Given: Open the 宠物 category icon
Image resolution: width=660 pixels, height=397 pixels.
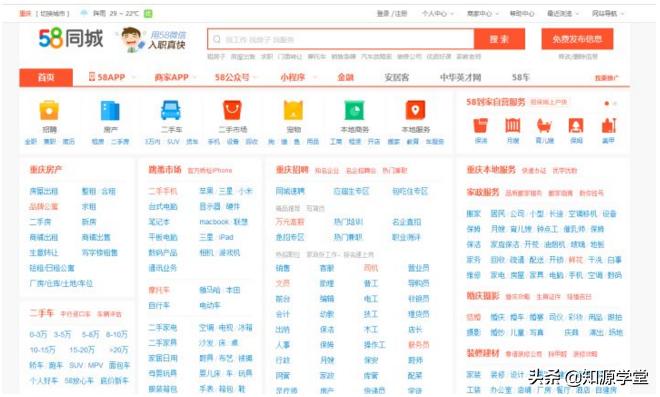Looking at the screenshot, I should pyautogui.click(x=293, y=111).
